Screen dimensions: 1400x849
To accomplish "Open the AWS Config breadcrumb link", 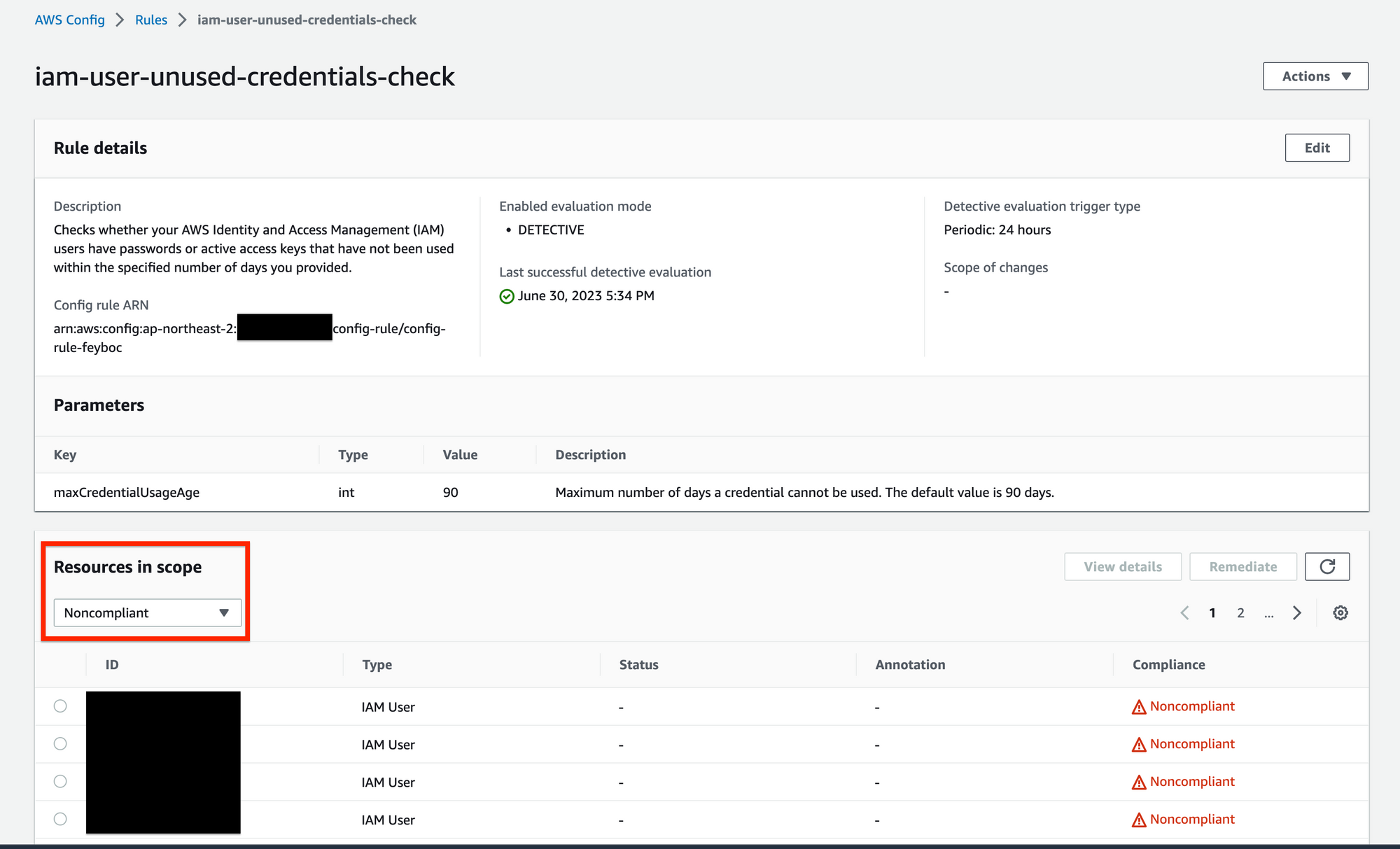I will coord(70,20).
